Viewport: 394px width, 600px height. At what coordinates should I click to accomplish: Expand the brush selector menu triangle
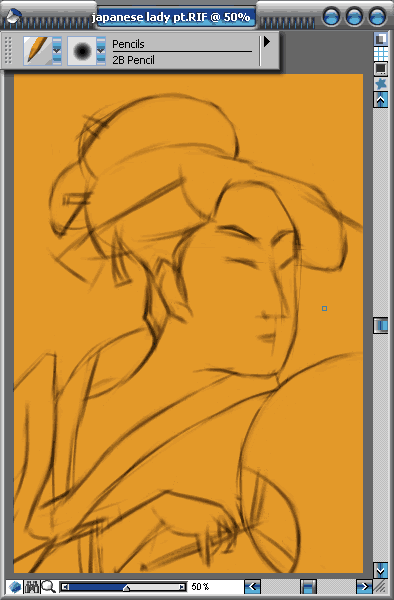tap(267, 41)
